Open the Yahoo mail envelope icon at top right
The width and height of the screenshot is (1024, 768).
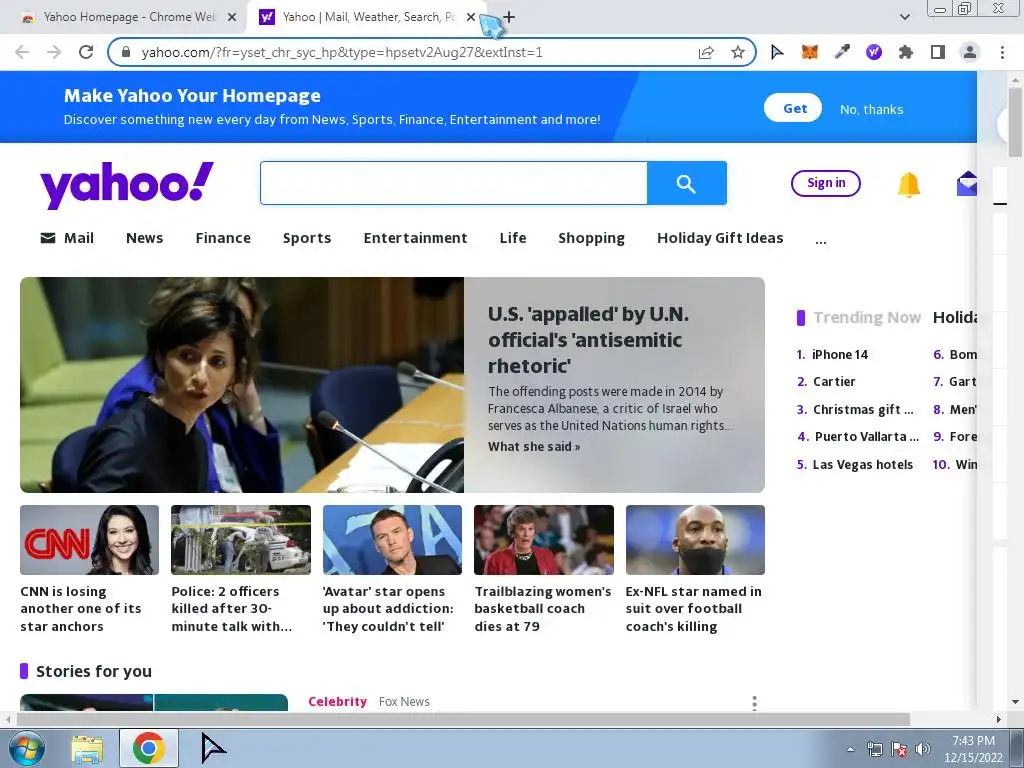click(x=967, y=184)
